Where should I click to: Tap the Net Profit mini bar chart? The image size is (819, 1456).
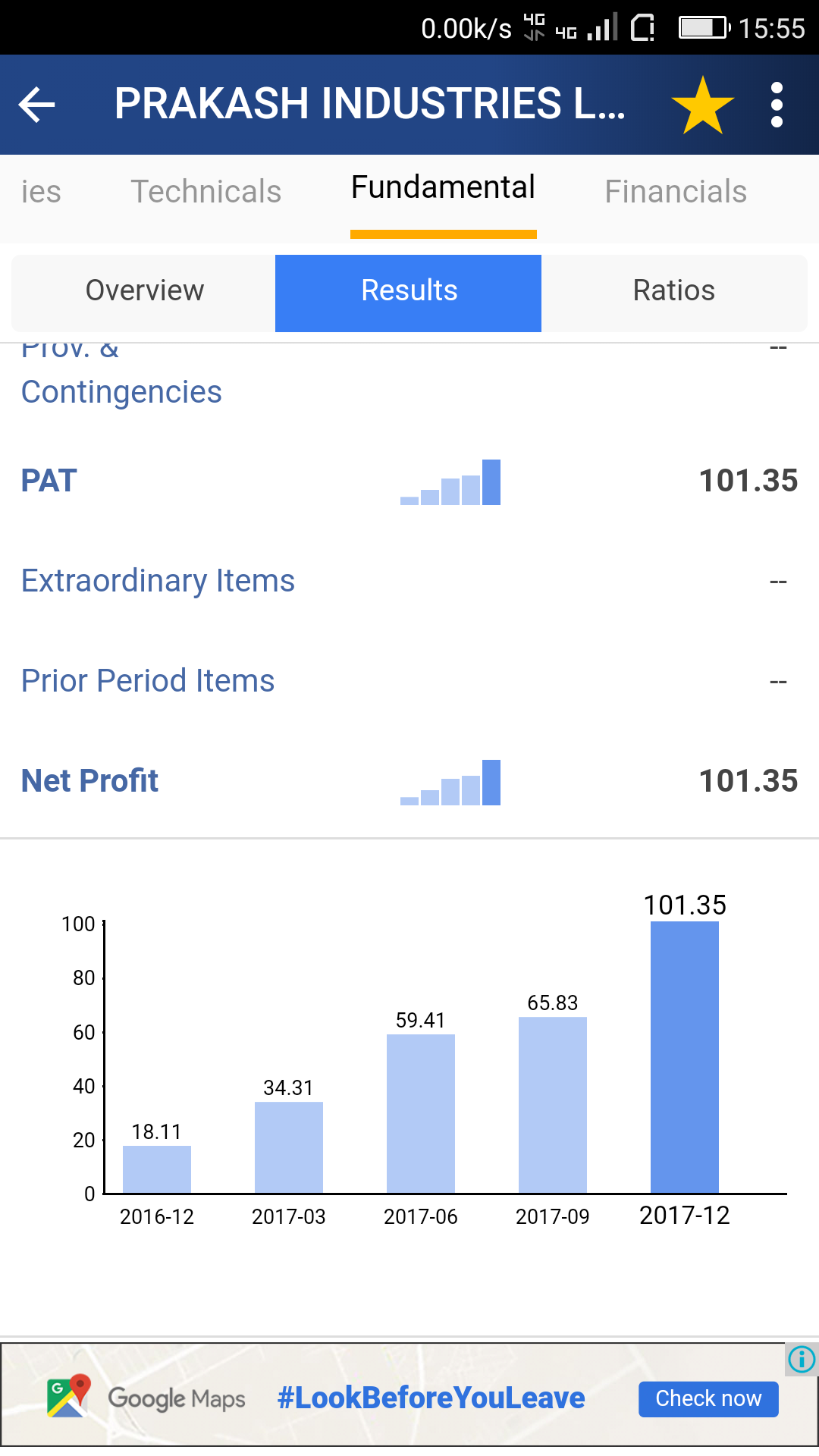450,783
